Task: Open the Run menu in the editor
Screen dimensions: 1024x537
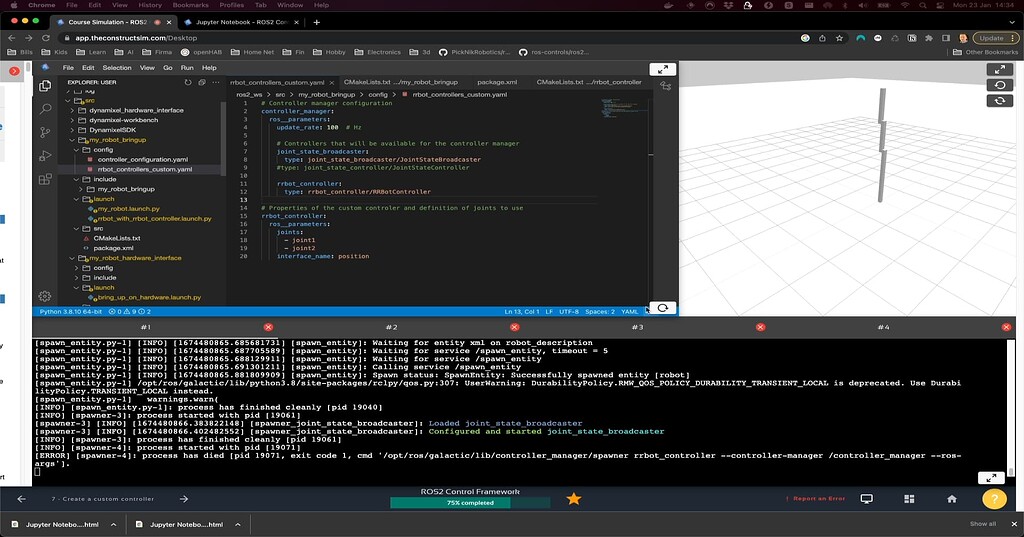Action: pos(187,67)
